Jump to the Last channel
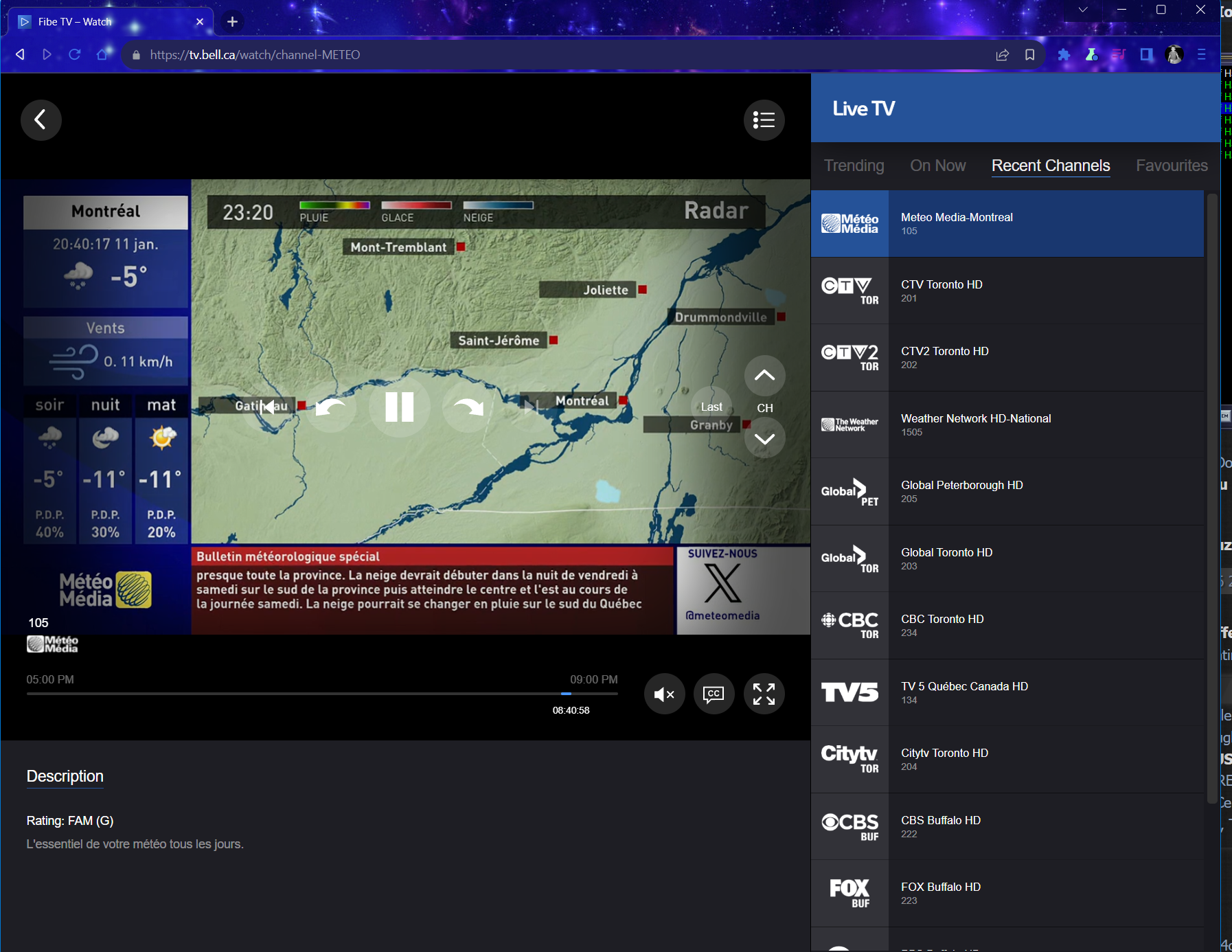 711,407
